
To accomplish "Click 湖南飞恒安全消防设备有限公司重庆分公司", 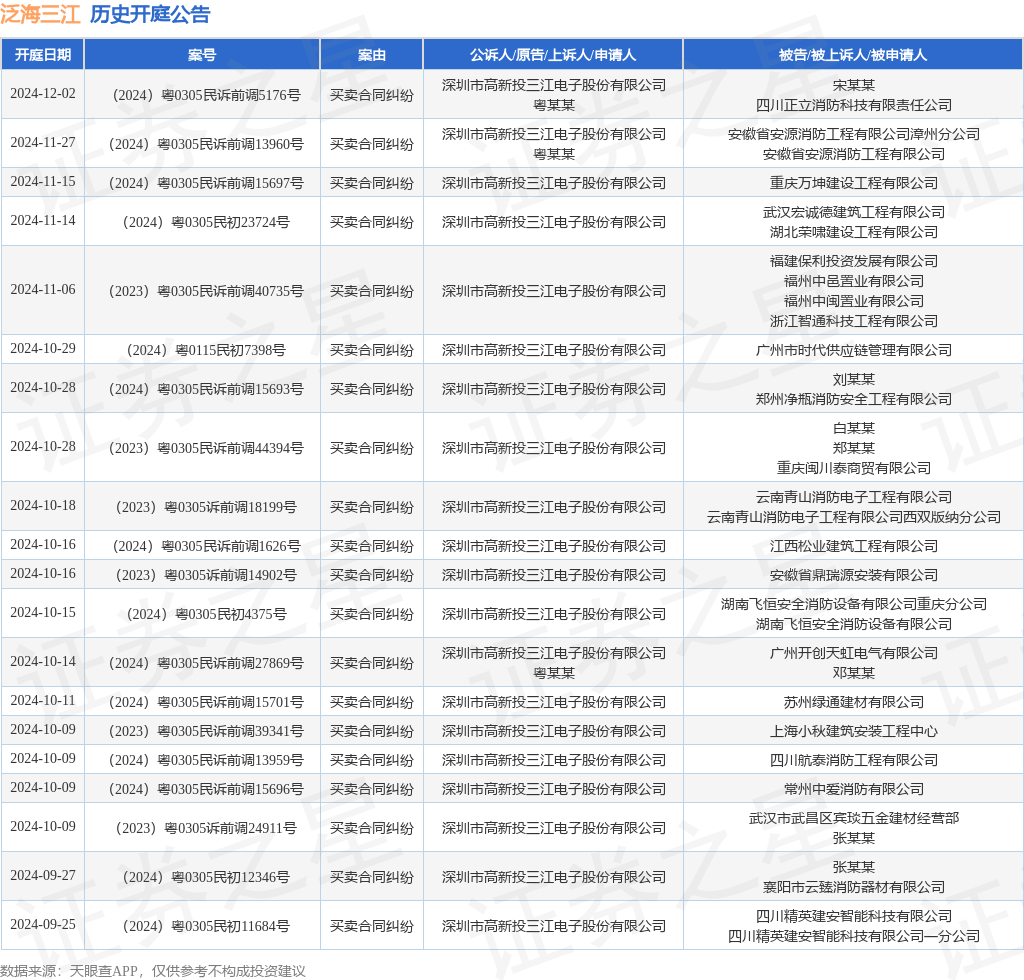I will tap(854, 605).
